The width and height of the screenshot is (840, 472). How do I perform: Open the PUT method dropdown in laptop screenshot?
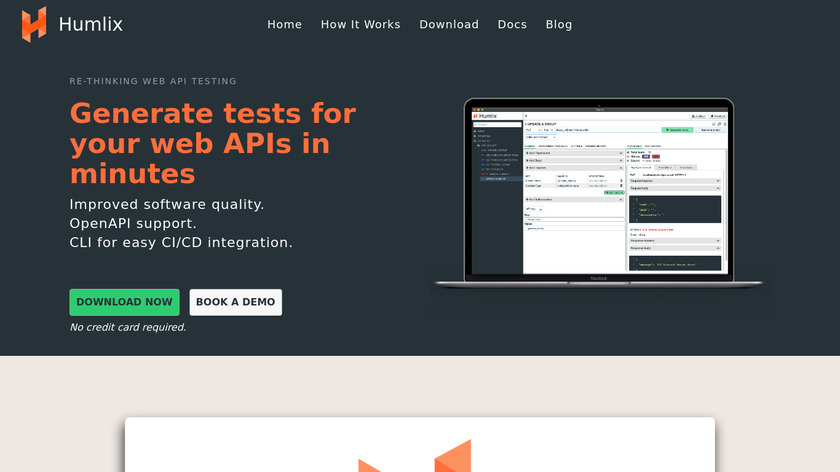click(533, 130)
